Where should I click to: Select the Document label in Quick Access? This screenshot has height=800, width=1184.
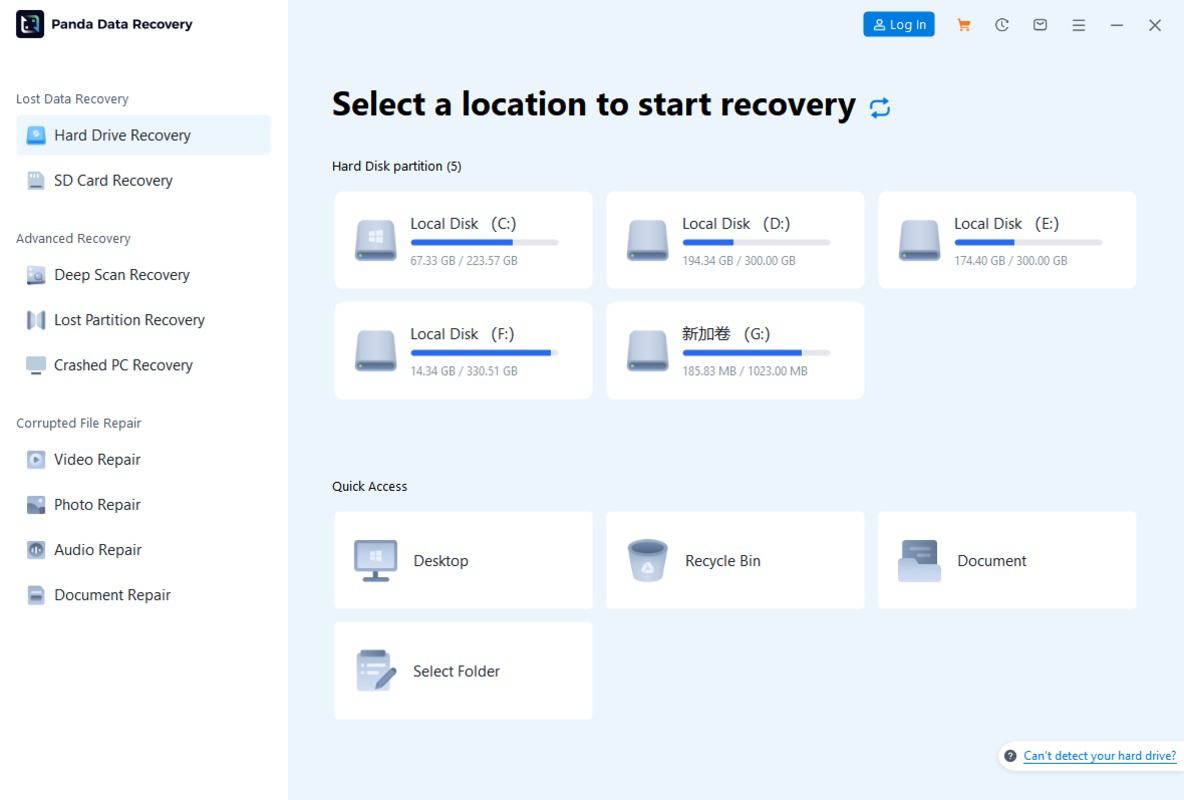coord(991,561)
